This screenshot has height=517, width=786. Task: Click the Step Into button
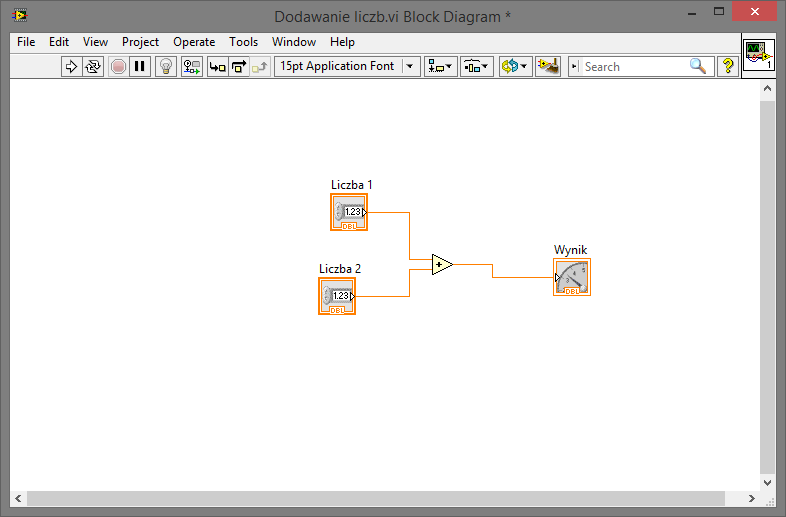point(217,67)
